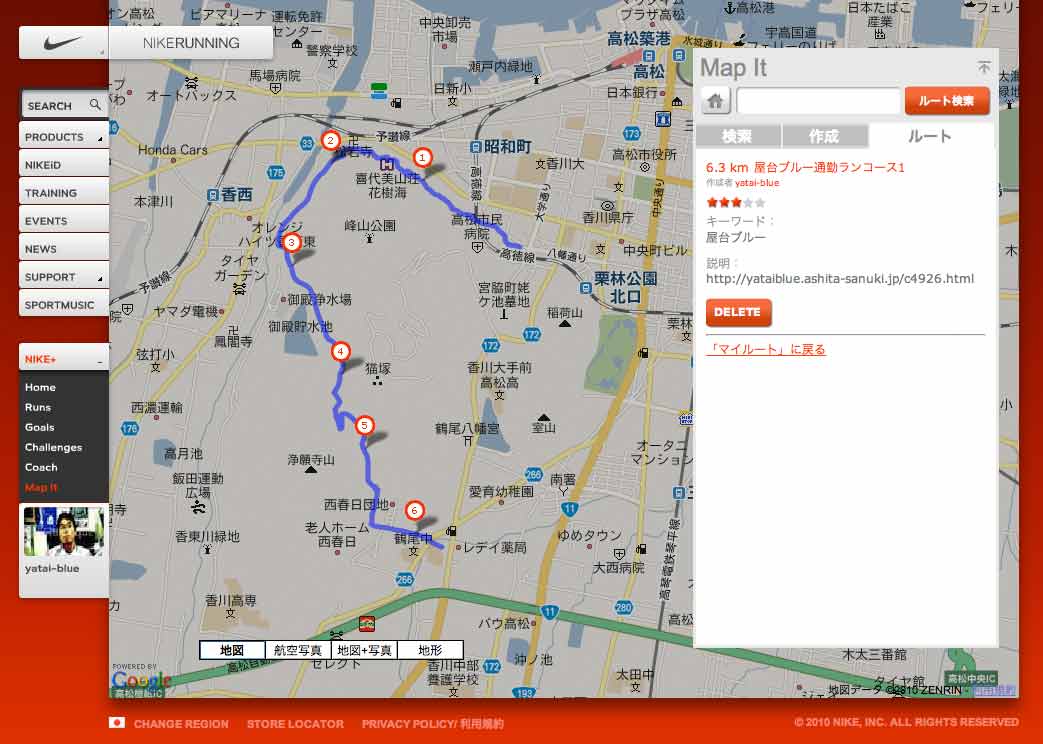Click the Japan flag icon
The height and width of the screenshot is (744, 1043).
117,723
